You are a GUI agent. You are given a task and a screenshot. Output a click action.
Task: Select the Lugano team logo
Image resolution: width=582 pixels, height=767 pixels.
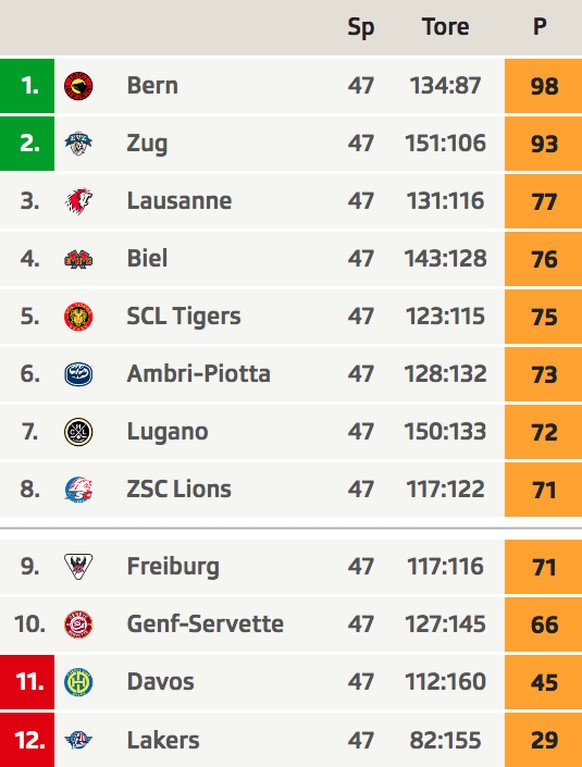[x=78, y=432]
